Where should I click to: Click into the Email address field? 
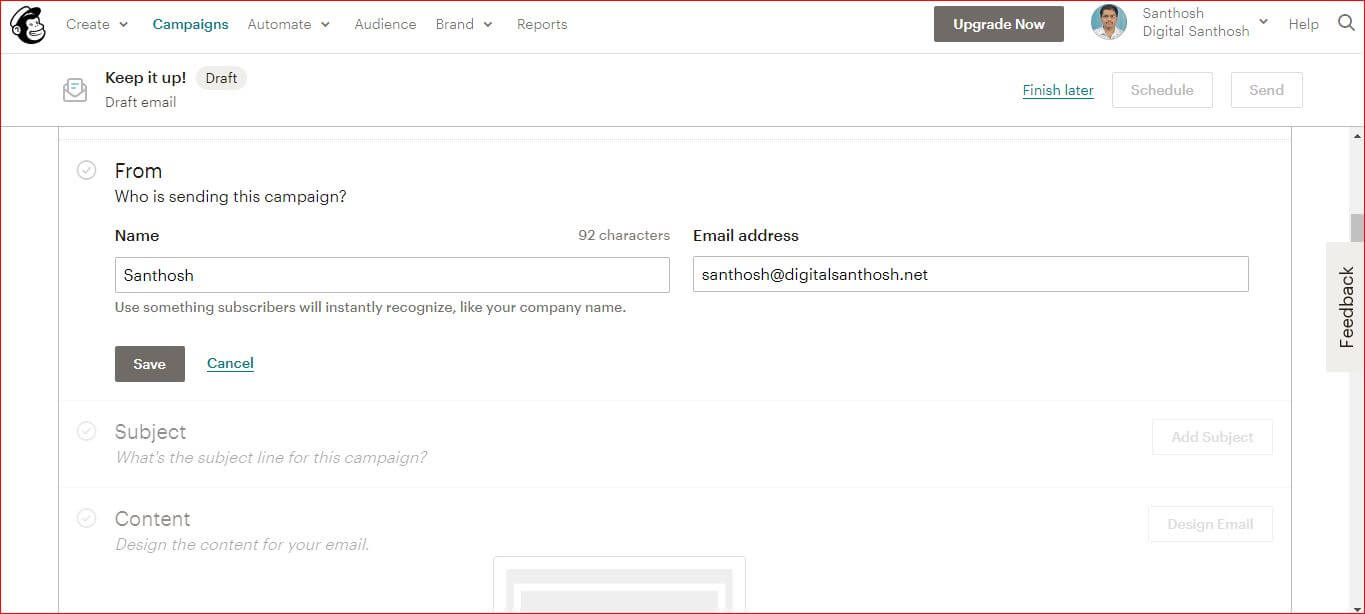(x=971, y=274)
